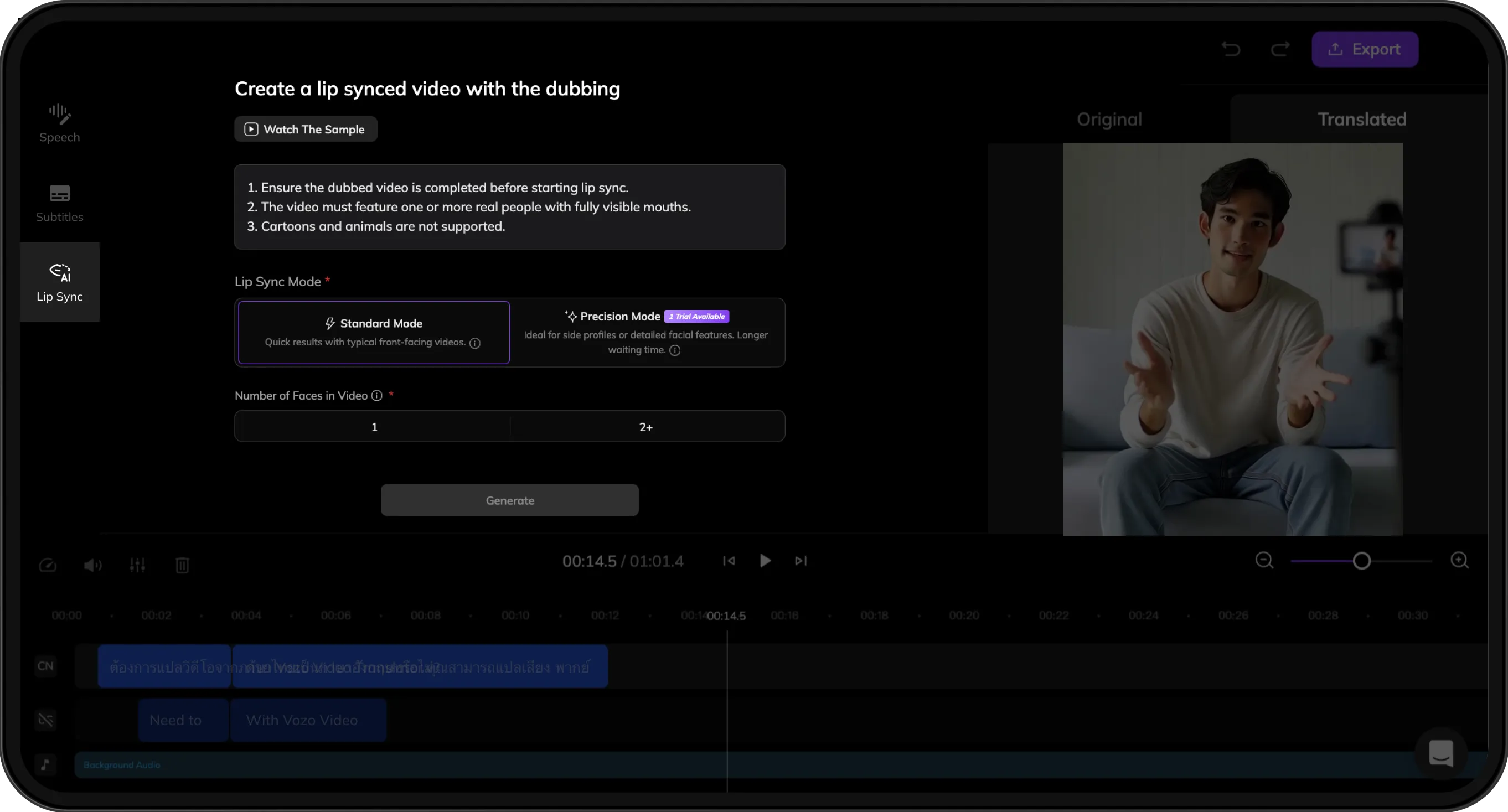The image size is (1508, 812).
Task: Click the timeline zoom slider handle
Action: pos(1362,561)
